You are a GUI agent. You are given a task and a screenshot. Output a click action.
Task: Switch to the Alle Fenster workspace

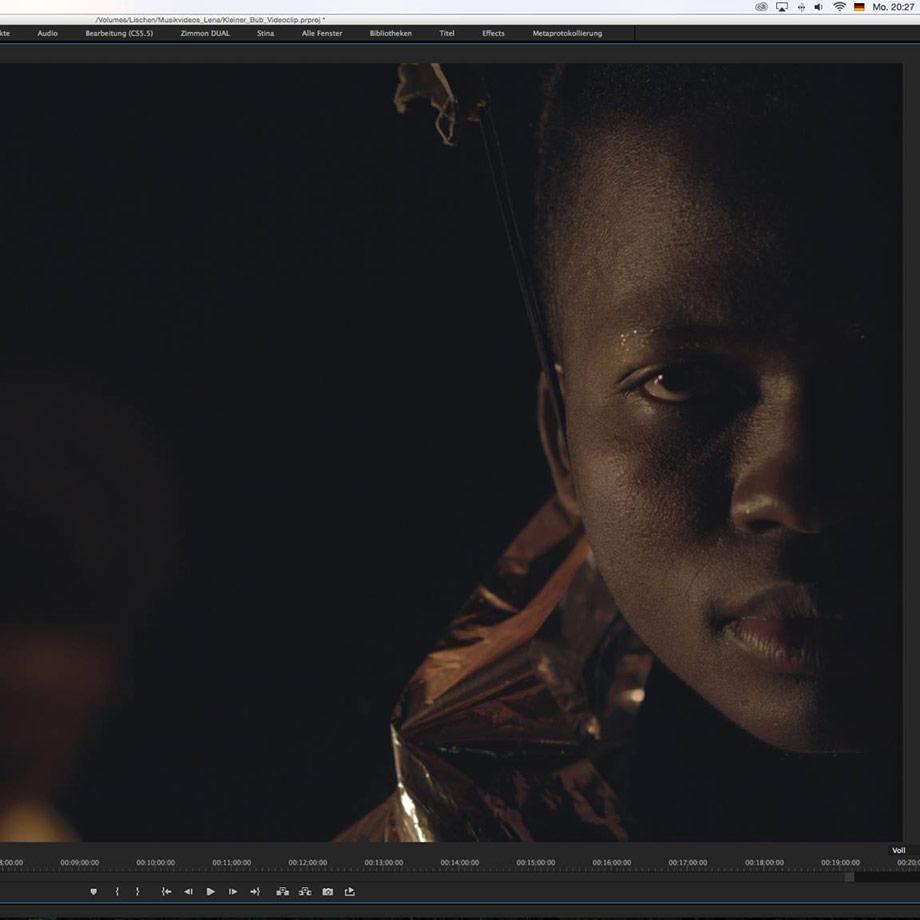322,33
